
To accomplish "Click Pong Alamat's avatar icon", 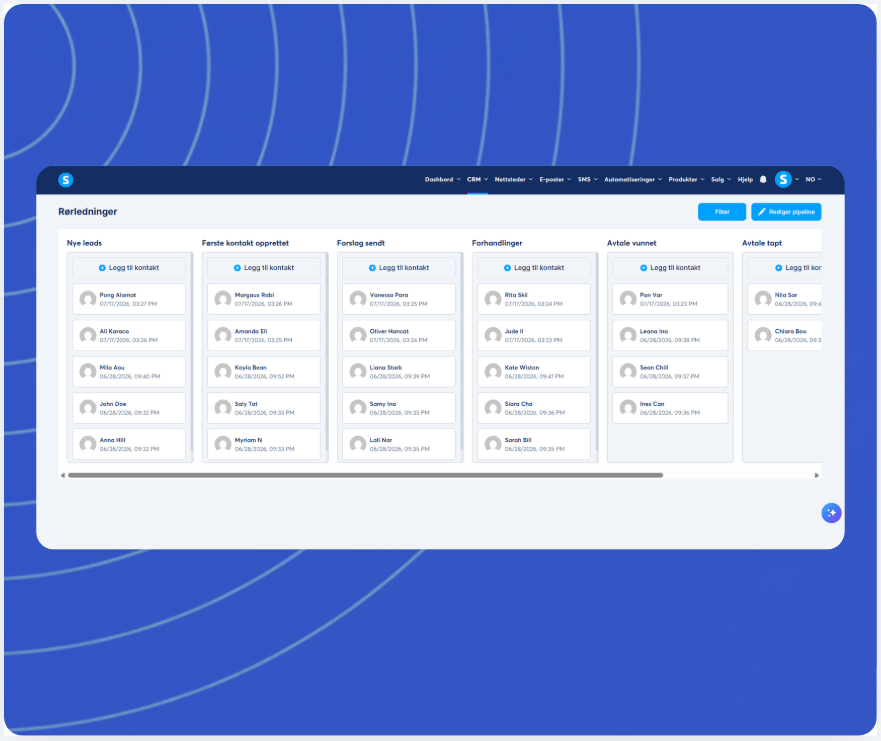I will coord(88,299).
